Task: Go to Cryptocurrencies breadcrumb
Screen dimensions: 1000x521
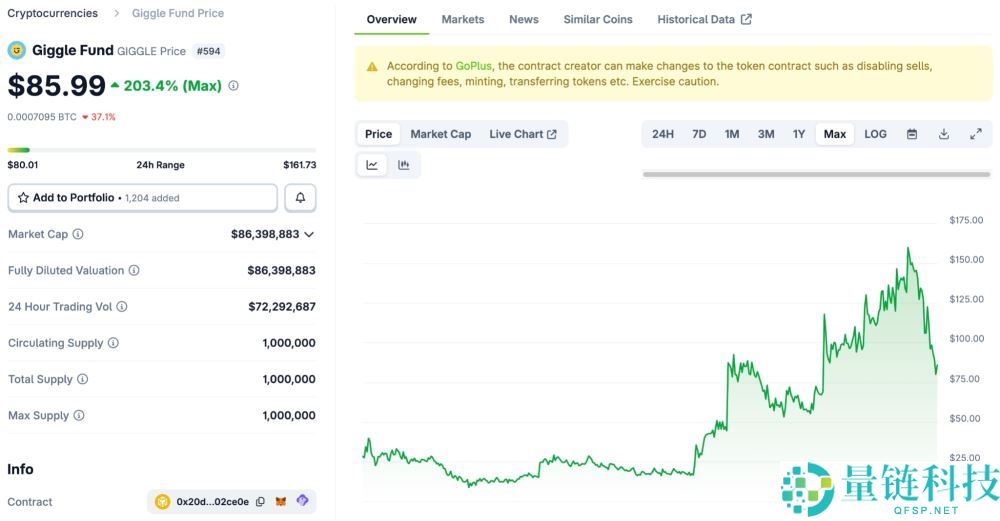Action: tap(52, 13)
